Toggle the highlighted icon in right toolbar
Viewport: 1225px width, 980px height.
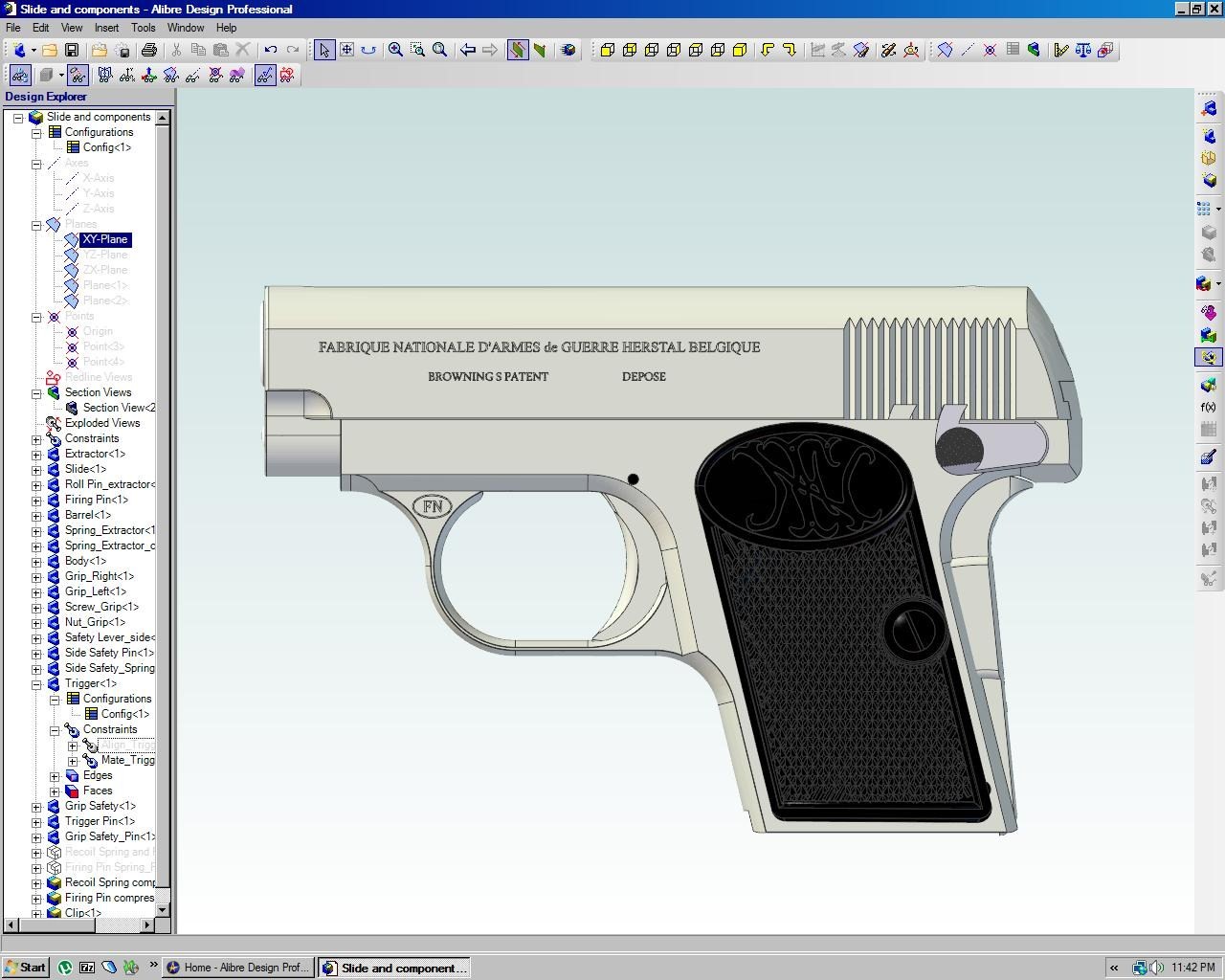[x=1209, y=357]
